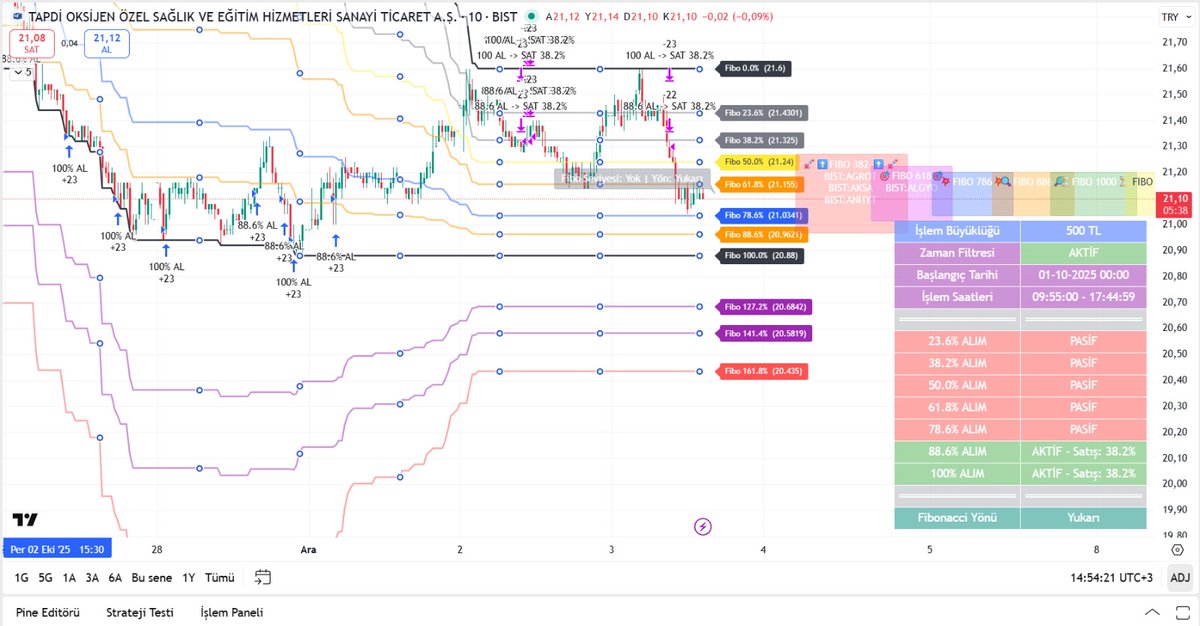Click the Yukarı direction cell
This screenshot has width=1200, height=626.
[1084, 518]
